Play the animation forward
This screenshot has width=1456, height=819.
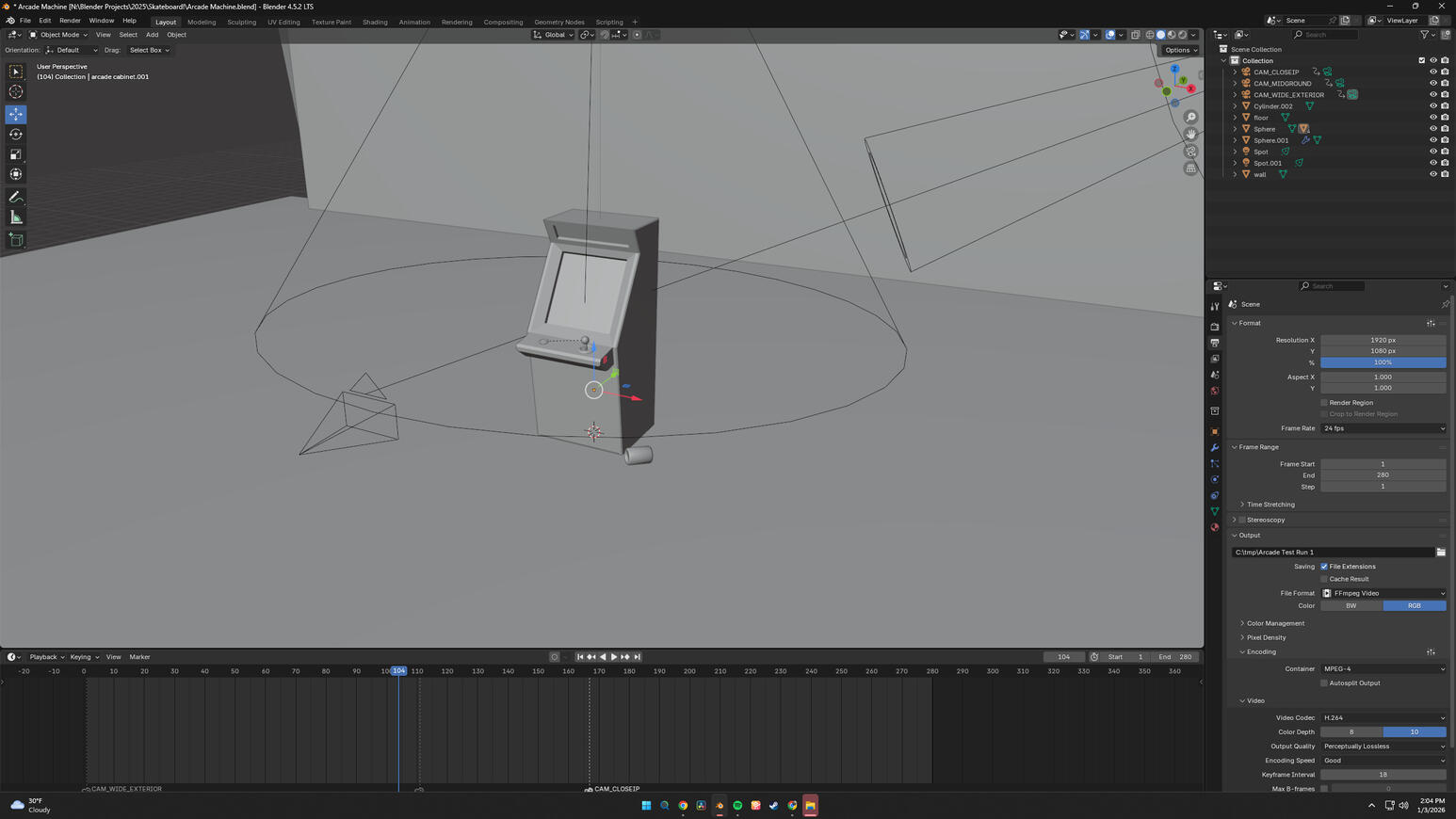pos(614,657)
